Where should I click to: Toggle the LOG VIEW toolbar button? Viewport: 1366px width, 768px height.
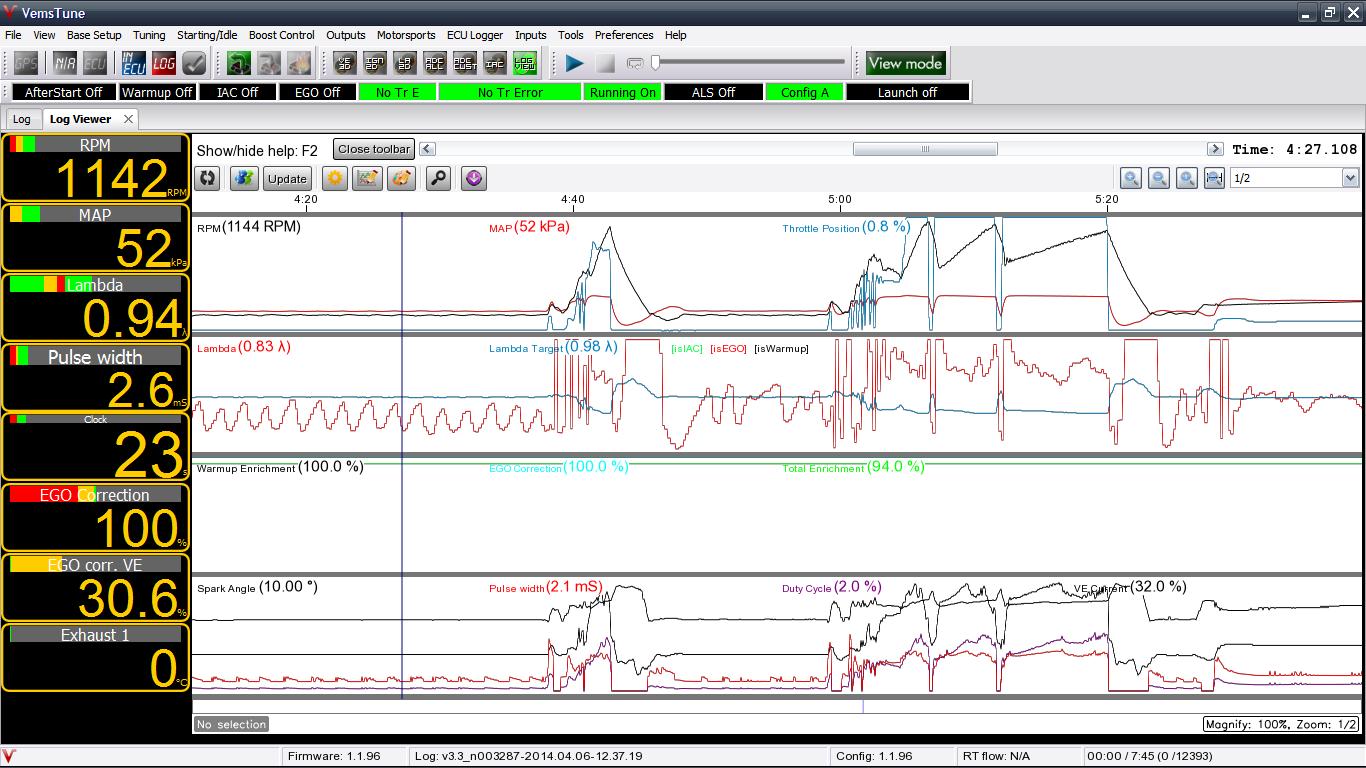(525, 64)
